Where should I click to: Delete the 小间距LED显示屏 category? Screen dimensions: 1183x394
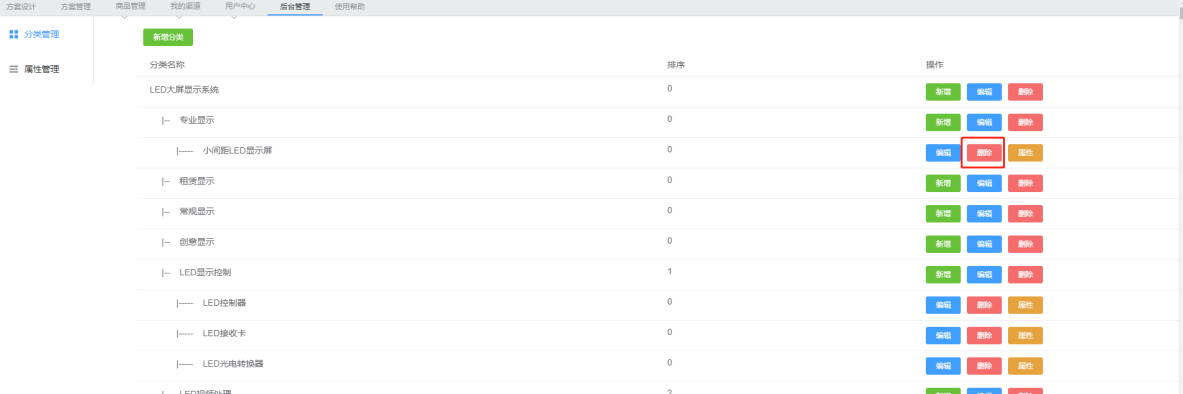(985, 152)
